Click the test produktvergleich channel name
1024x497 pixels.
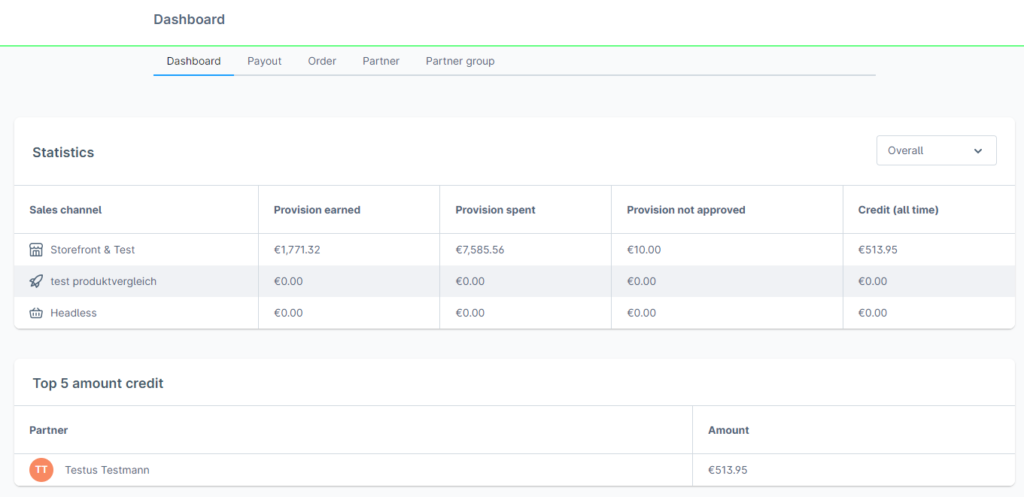click(x=103, y=282)
